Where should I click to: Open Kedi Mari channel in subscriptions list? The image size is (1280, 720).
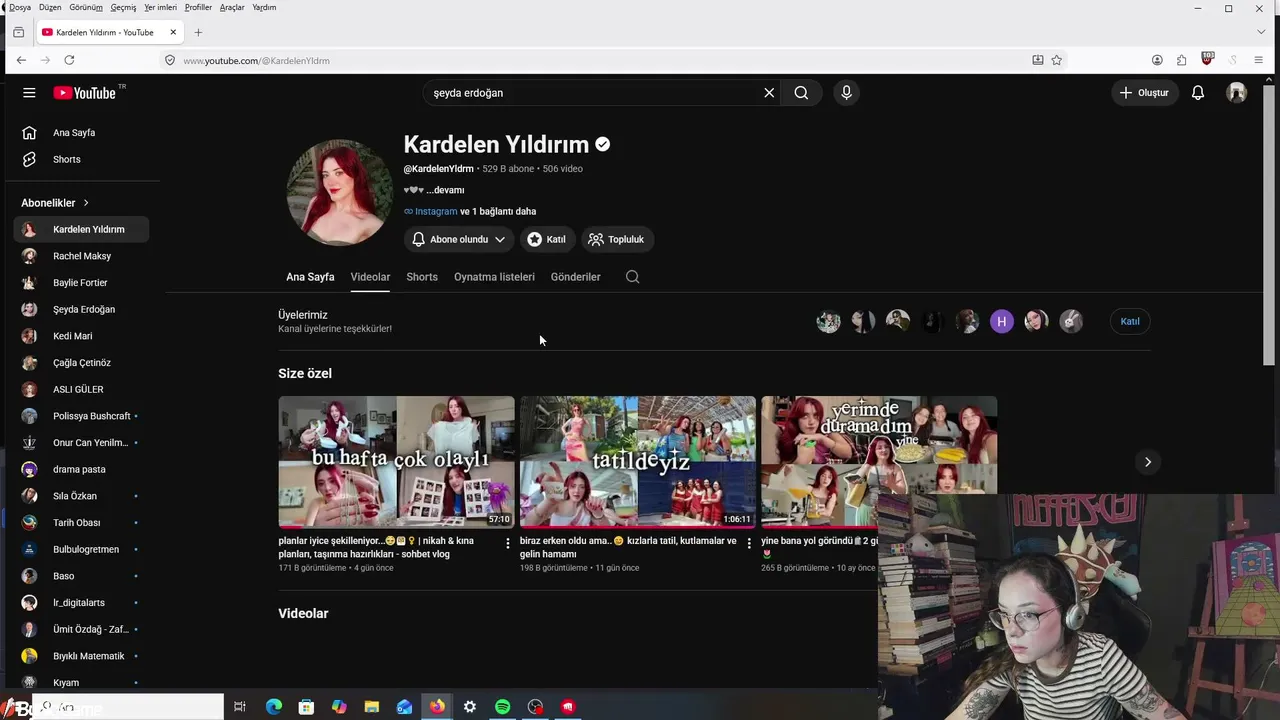click(x=82, y=336)
